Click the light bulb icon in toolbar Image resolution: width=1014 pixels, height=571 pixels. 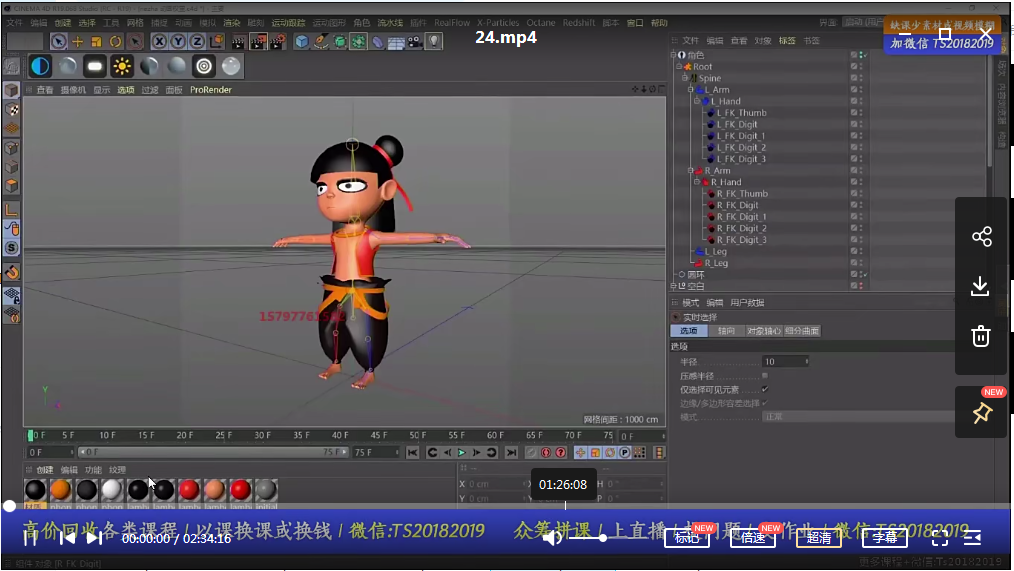click(434, 42)
